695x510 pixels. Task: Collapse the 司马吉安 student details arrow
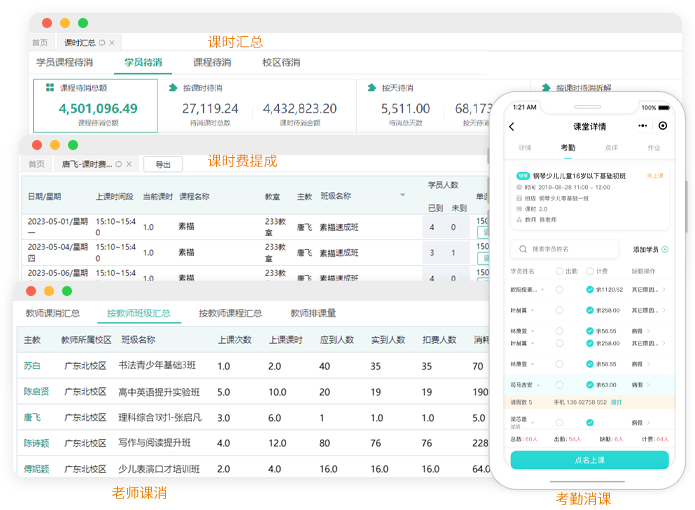point(539,385)
